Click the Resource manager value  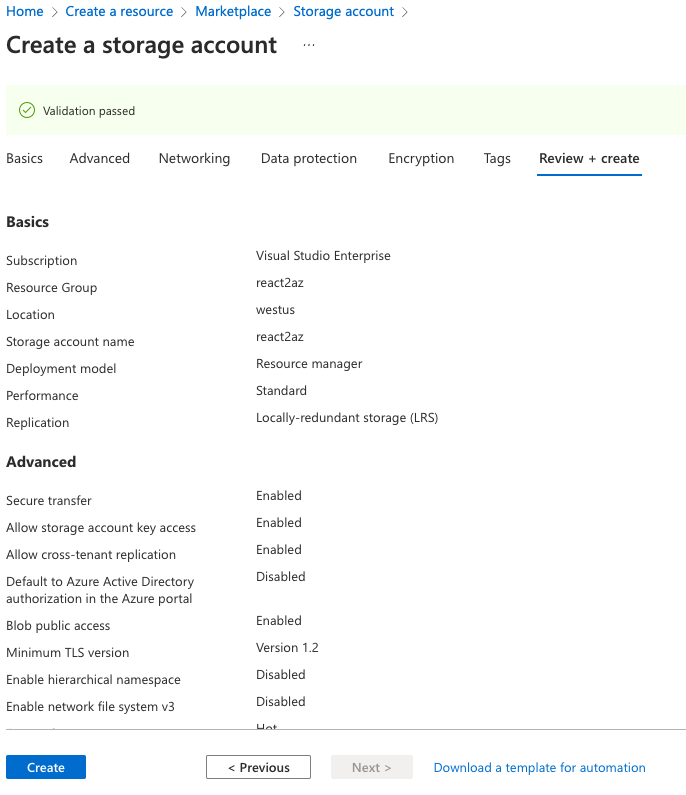[309, 364]
